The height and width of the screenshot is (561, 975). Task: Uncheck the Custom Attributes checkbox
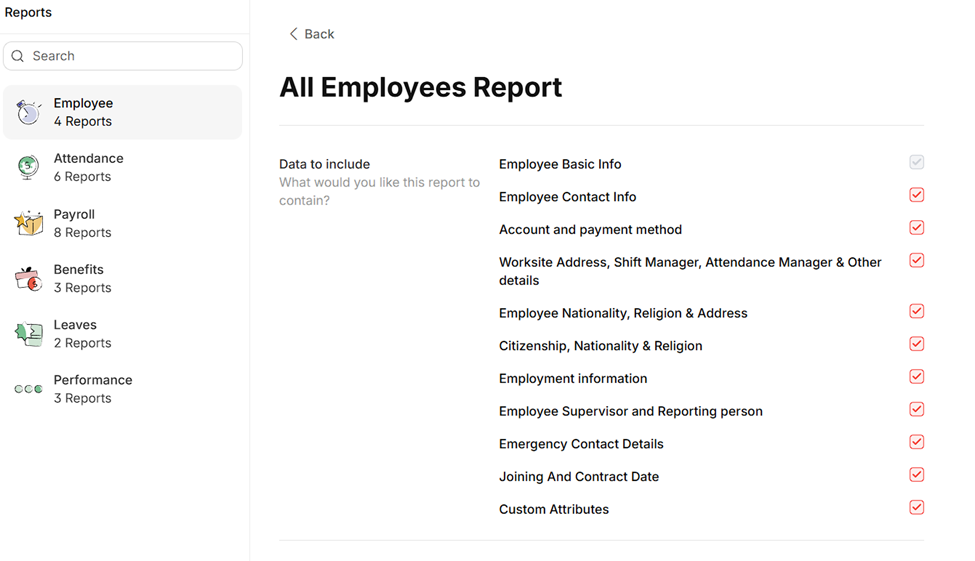pyautogui.click(x=917, y=508)
